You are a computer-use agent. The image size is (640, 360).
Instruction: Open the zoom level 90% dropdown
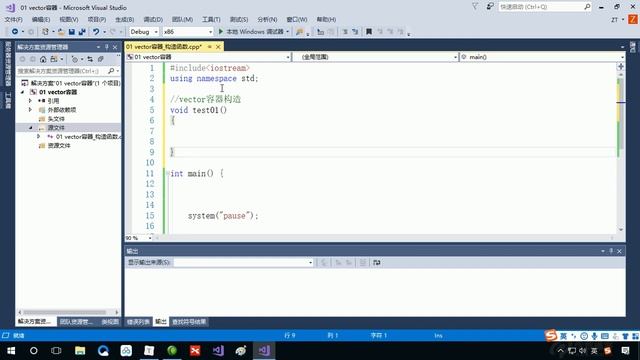[139, 238]
